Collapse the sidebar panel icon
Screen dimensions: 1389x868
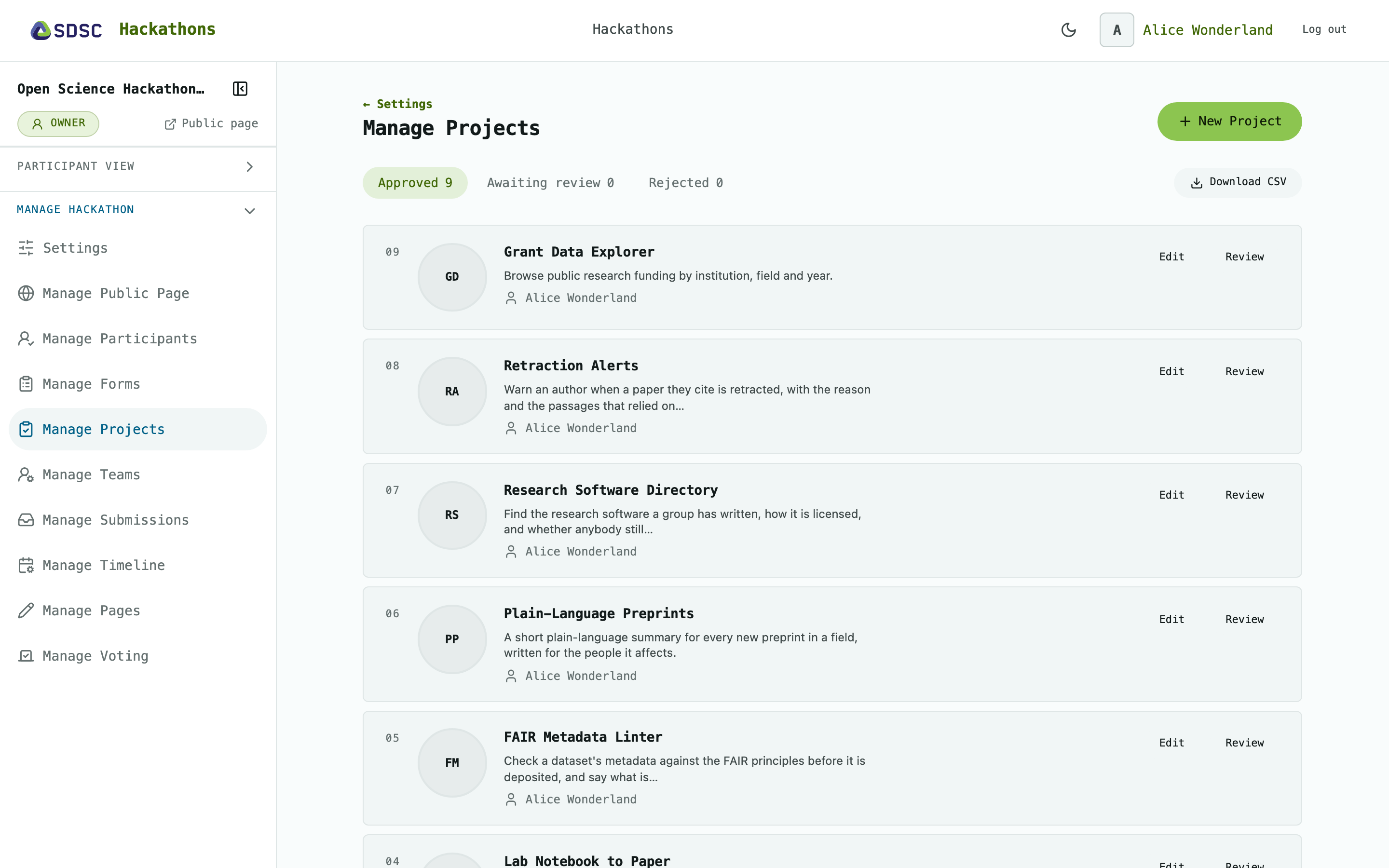(240, 89)
